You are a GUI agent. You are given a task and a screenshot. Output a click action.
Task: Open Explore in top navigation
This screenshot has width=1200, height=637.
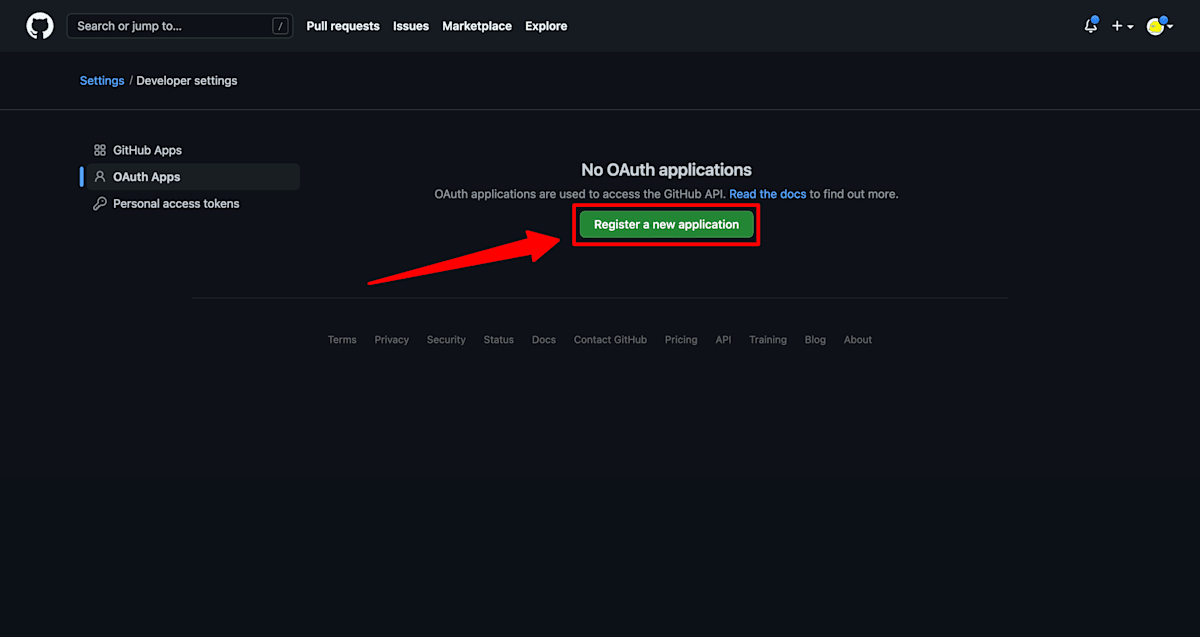[x=546, y=26]
